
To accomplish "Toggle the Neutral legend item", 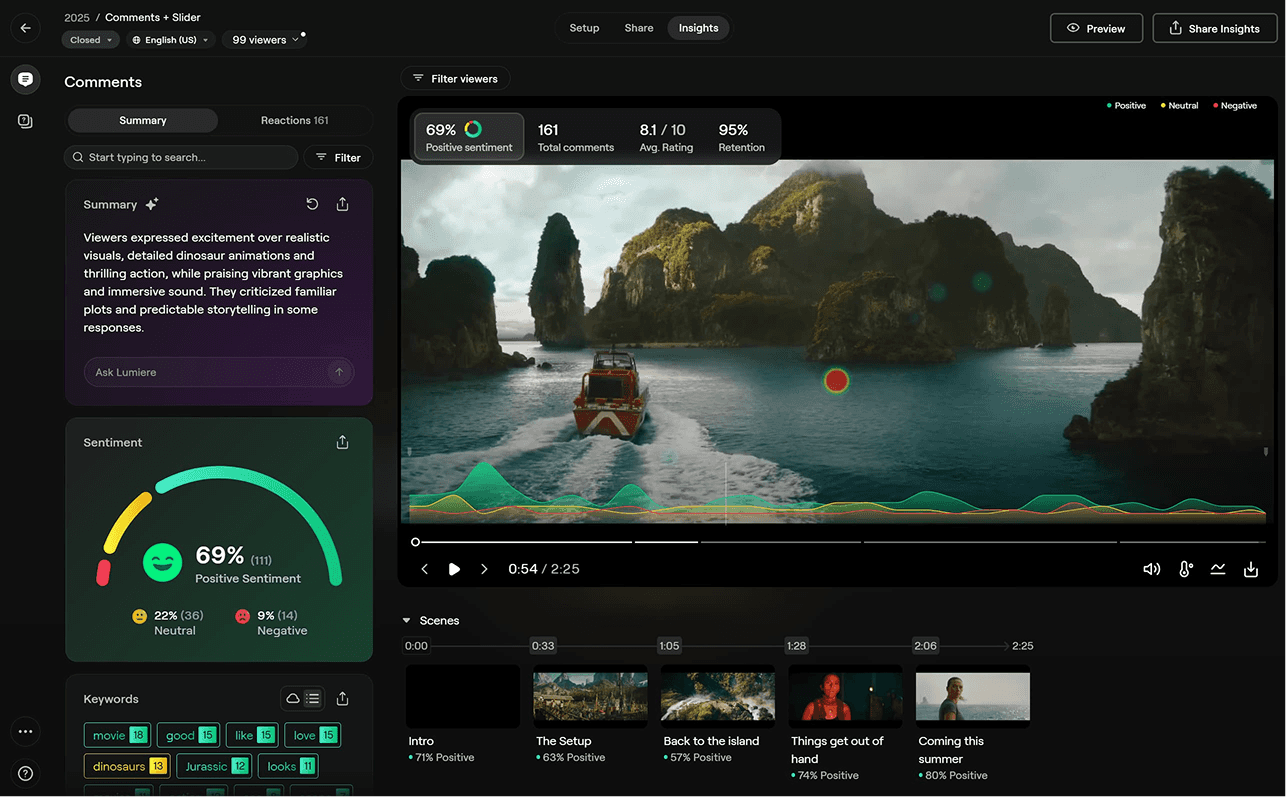I will [1180, 105].
